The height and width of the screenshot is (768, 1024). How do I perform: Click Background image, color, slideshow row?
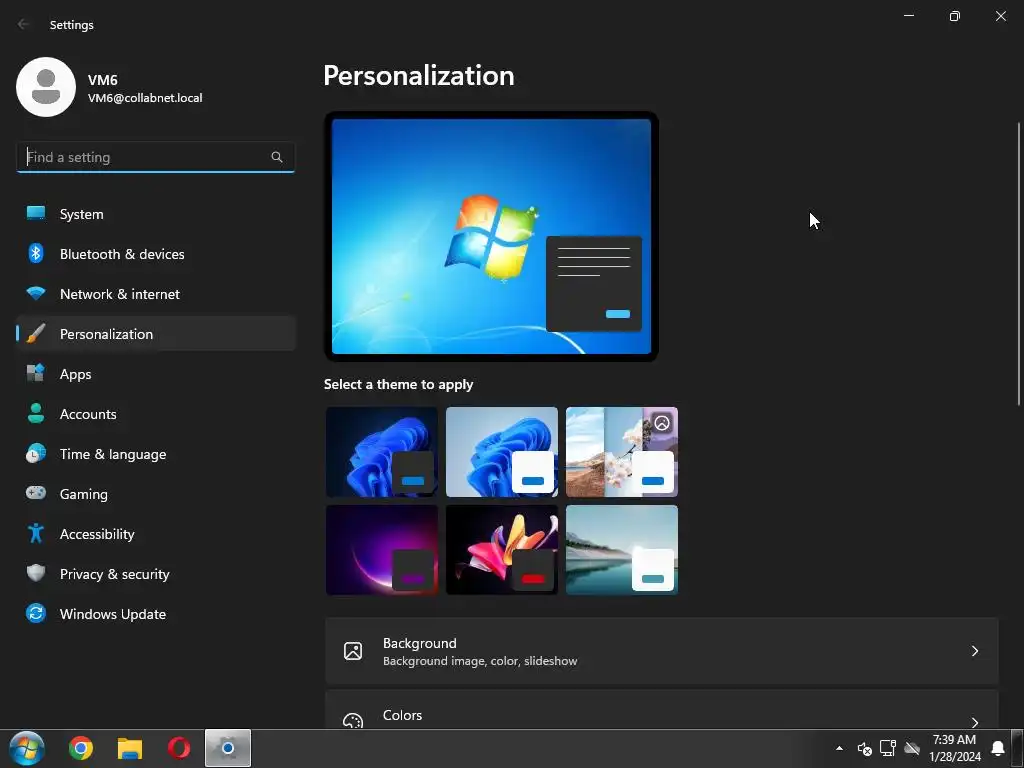click(x=662, y=651)
